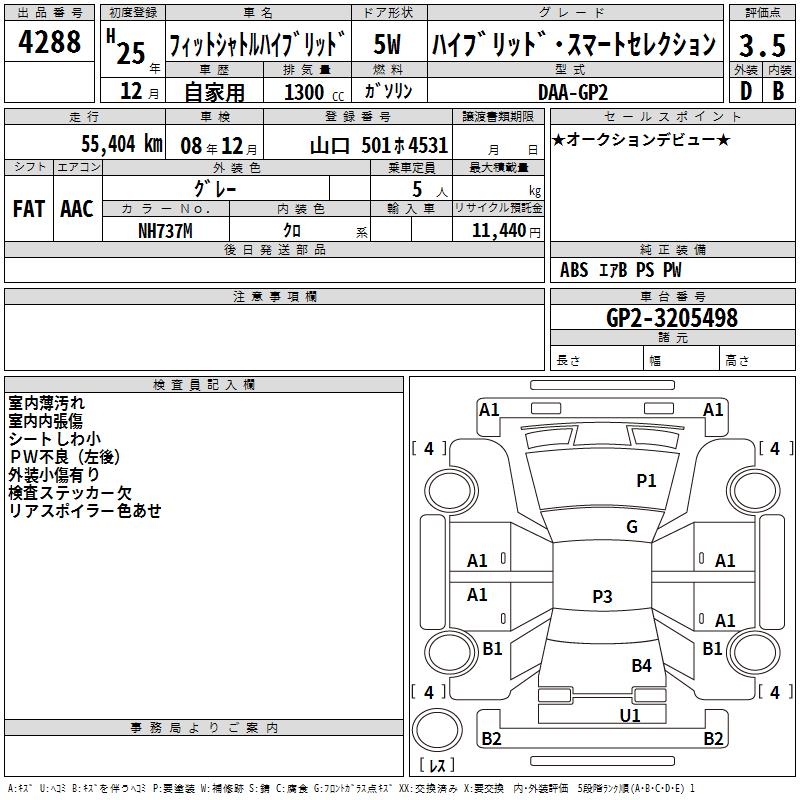
Task: Click the オークションデビュー sales point text
Action: click(x=641, y=139)
